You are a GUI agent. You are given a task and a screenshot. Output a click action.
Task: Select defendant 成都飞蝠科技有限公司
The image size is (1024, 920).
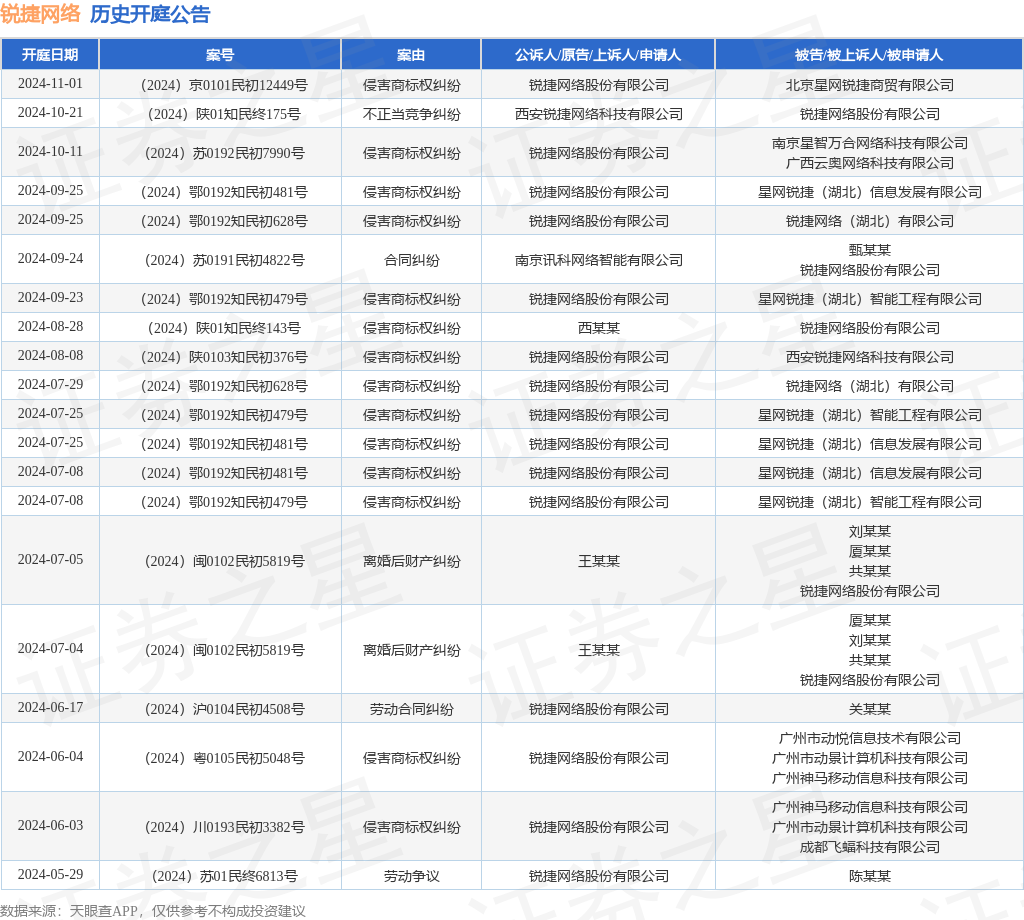pos(869,848)
